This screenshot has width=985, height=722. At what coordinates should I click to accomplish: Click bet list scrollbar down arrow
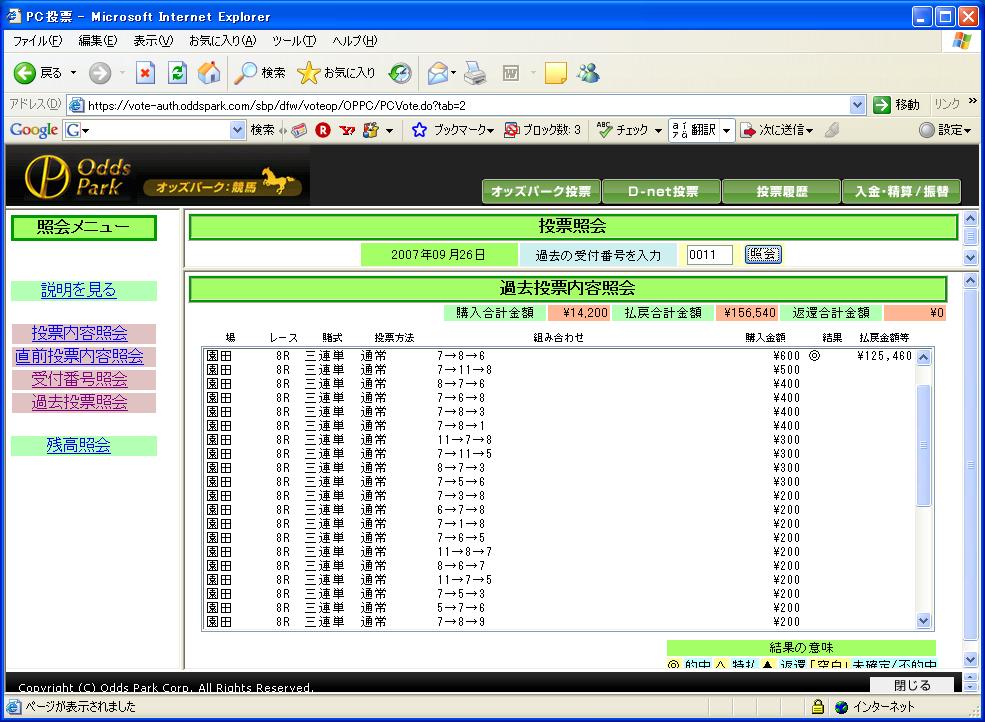point(923,621)
